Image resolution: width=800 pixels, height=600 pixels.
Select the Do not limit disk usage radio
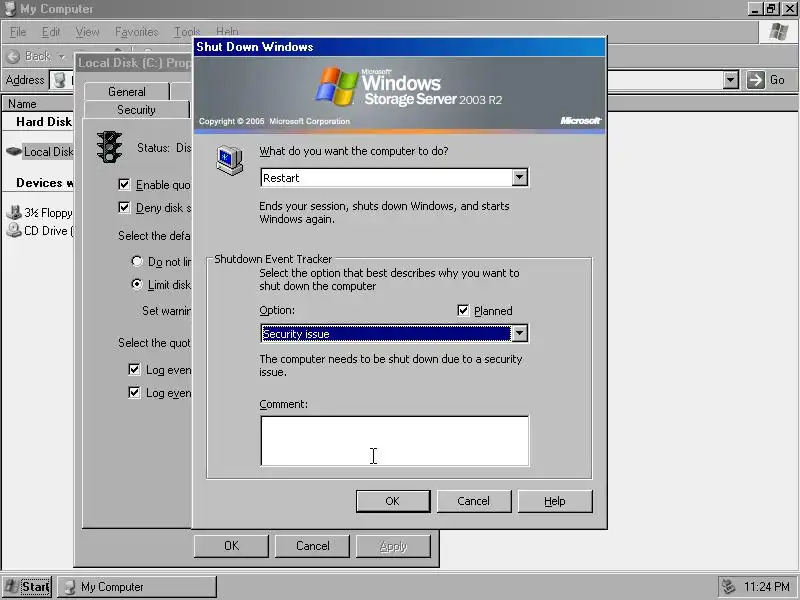(137, 261)
